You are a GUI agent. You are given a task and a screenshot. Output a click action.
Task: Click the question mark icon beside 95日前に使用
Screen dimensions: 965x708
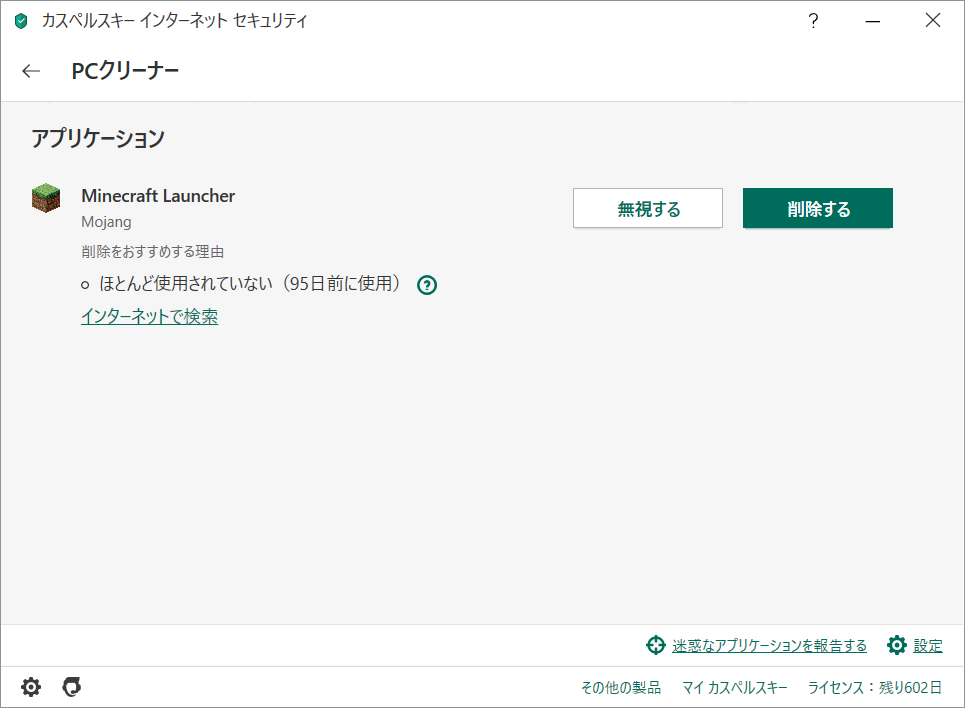pyautogui.click(x=427, y=285)
